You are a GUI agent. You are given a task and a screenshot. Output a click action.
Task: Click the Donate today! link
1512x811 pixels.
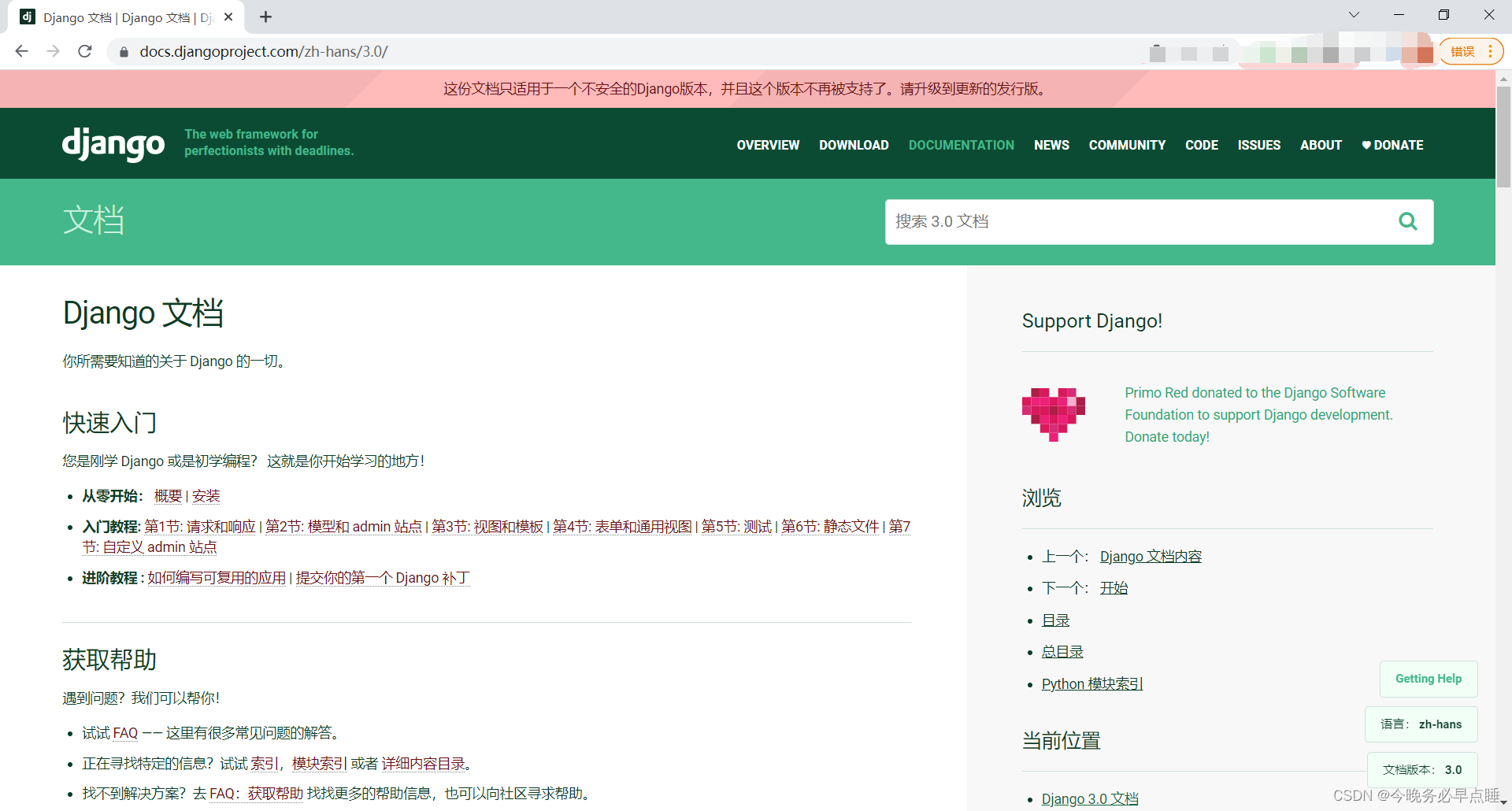click(x=1167, y=437)
